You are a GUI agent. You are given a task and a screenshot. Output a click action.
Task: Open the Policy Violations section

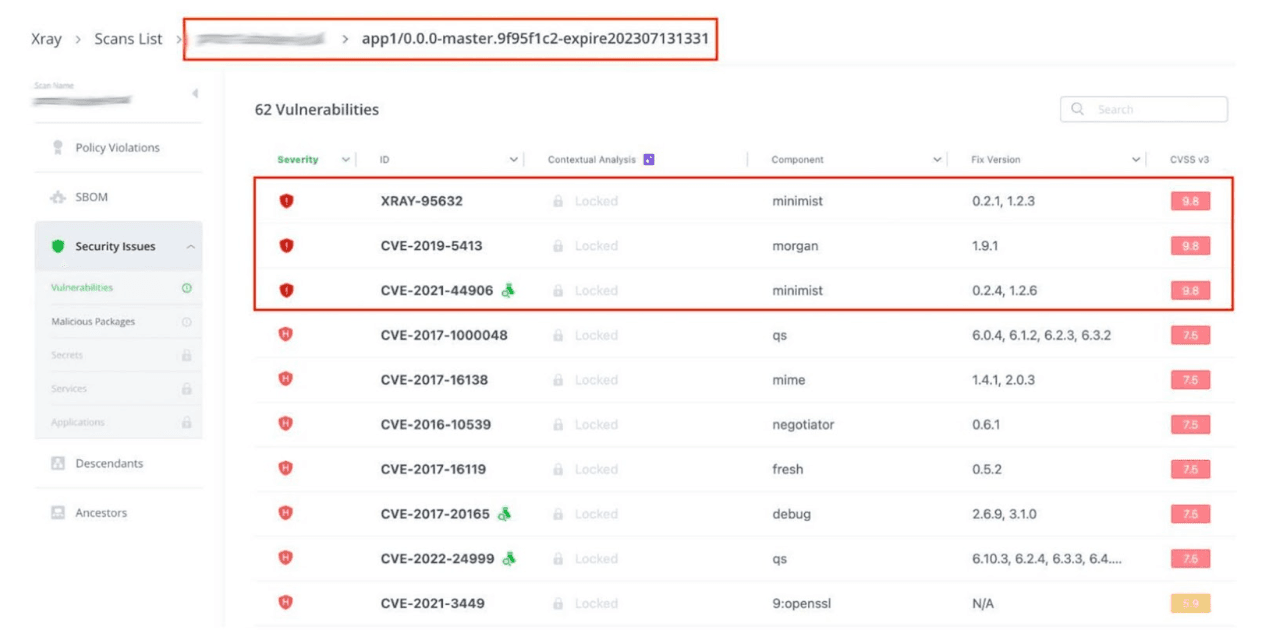point(117,148)
